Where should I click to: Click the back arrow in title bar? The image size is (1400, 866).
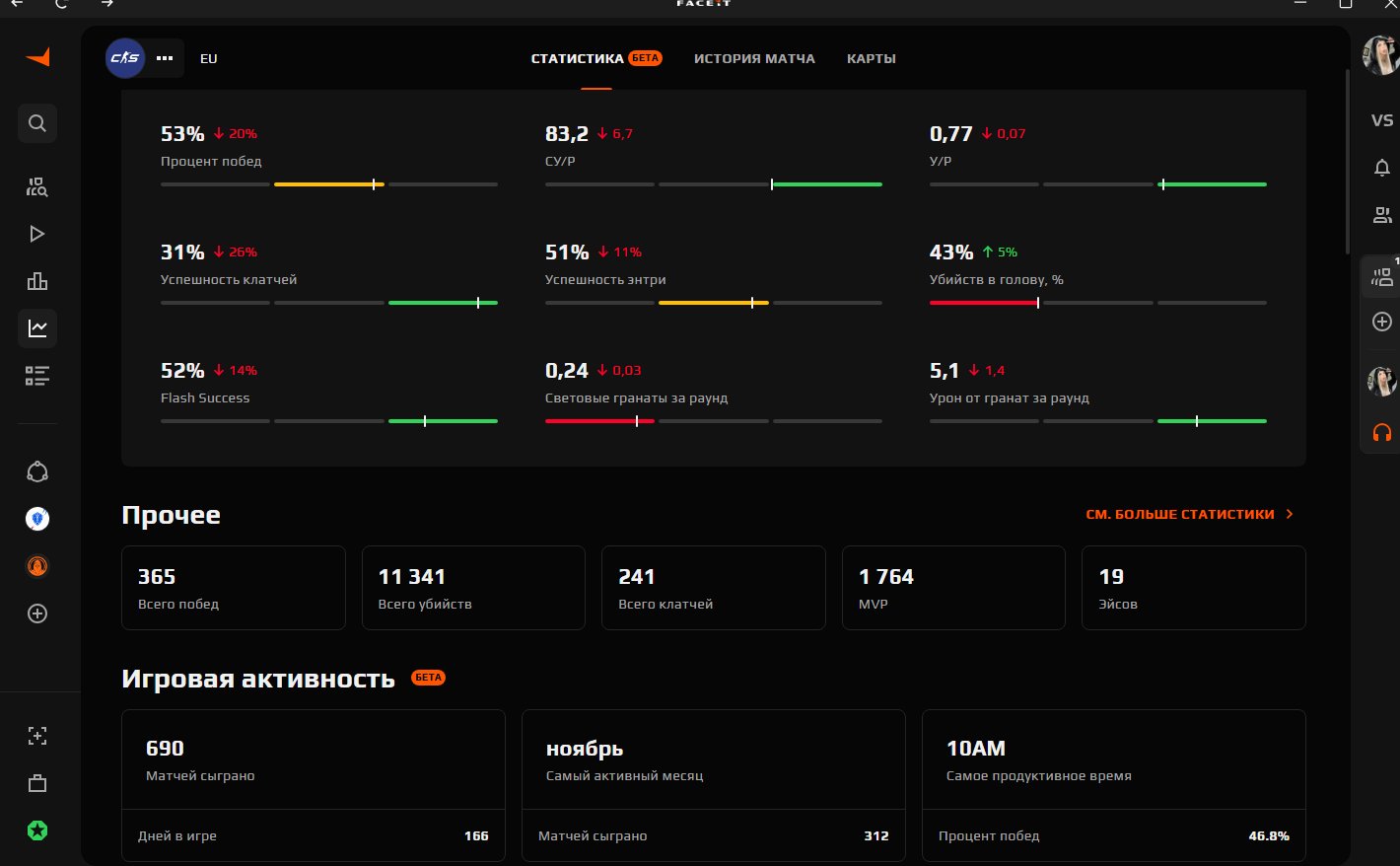pyautogui.click(x=17, y=3)
